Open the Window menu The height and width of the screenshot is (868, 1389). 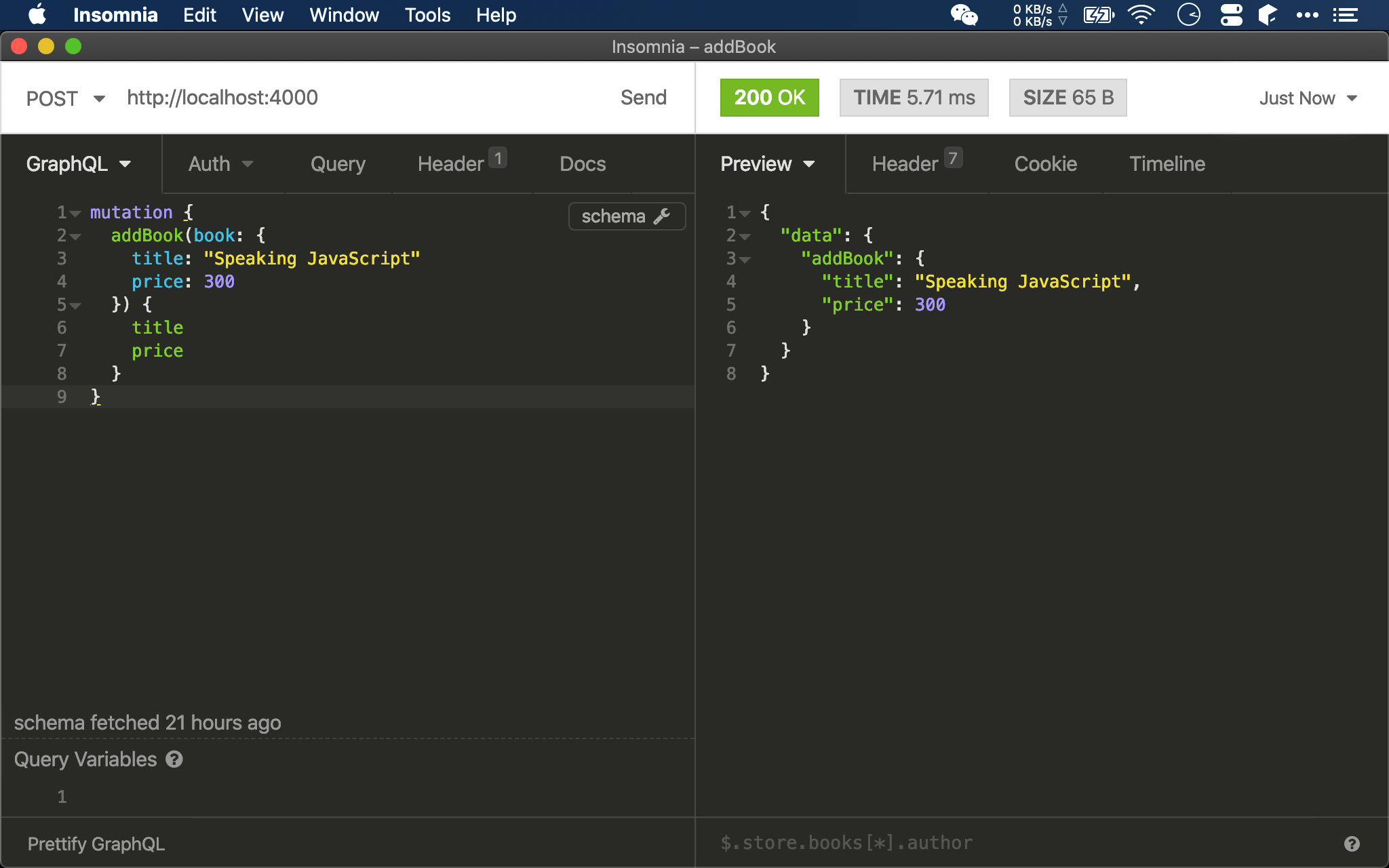(x=344, y=15)
